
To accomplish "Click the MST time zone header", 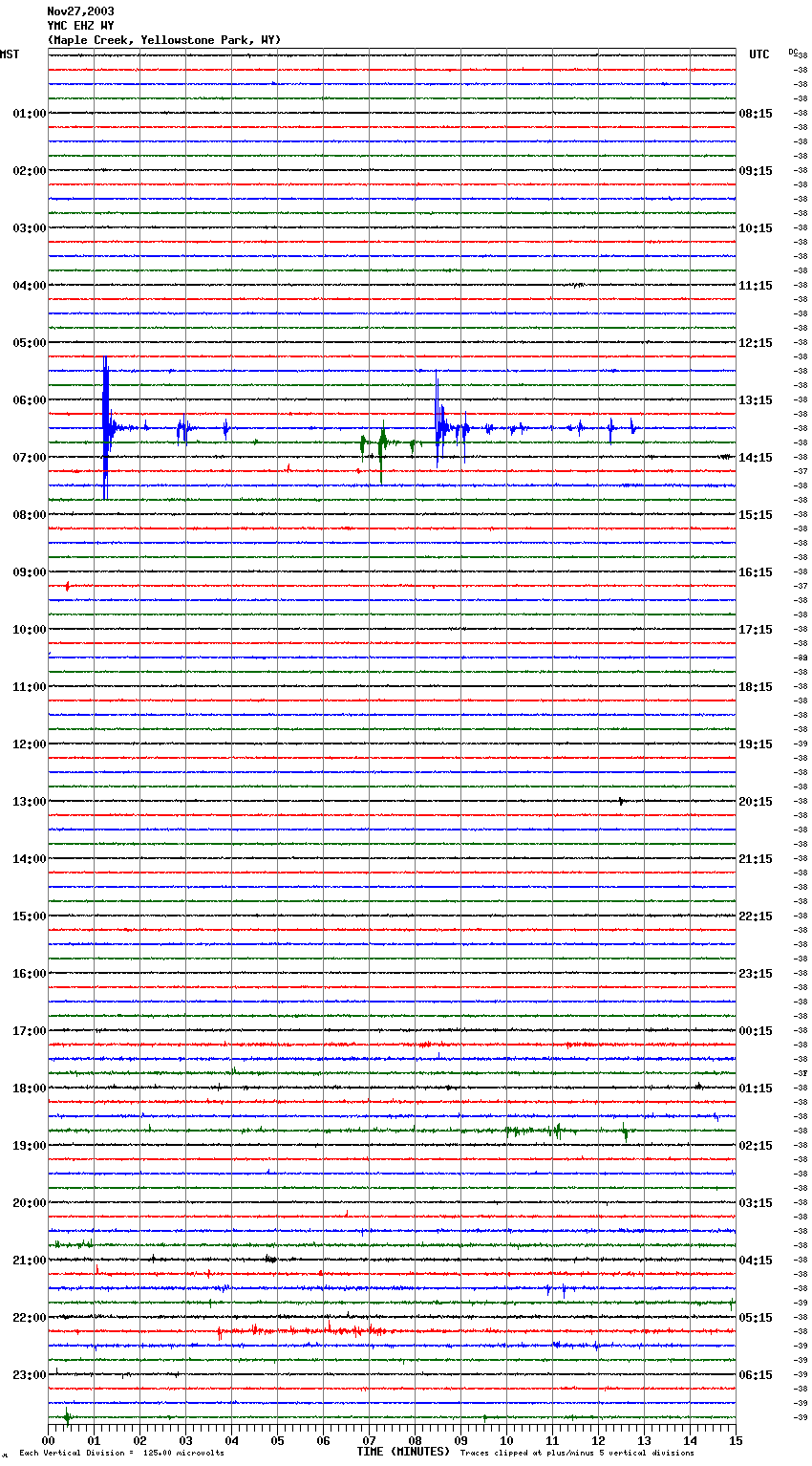I will coord(10,54).
